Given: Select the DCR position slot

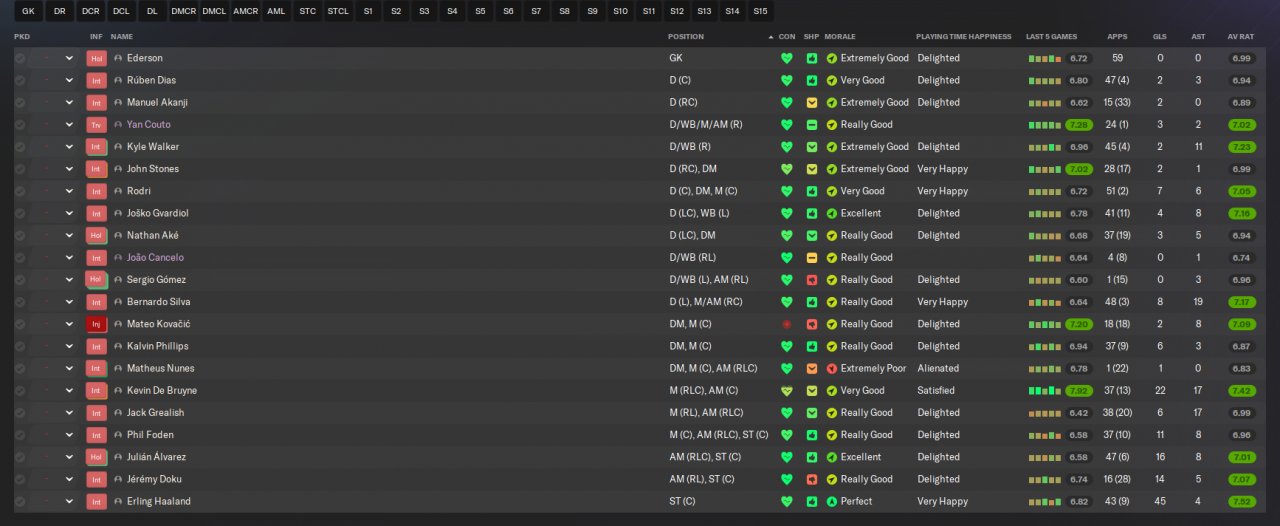Looking at the screenshot, I should [x=91, y=11].
